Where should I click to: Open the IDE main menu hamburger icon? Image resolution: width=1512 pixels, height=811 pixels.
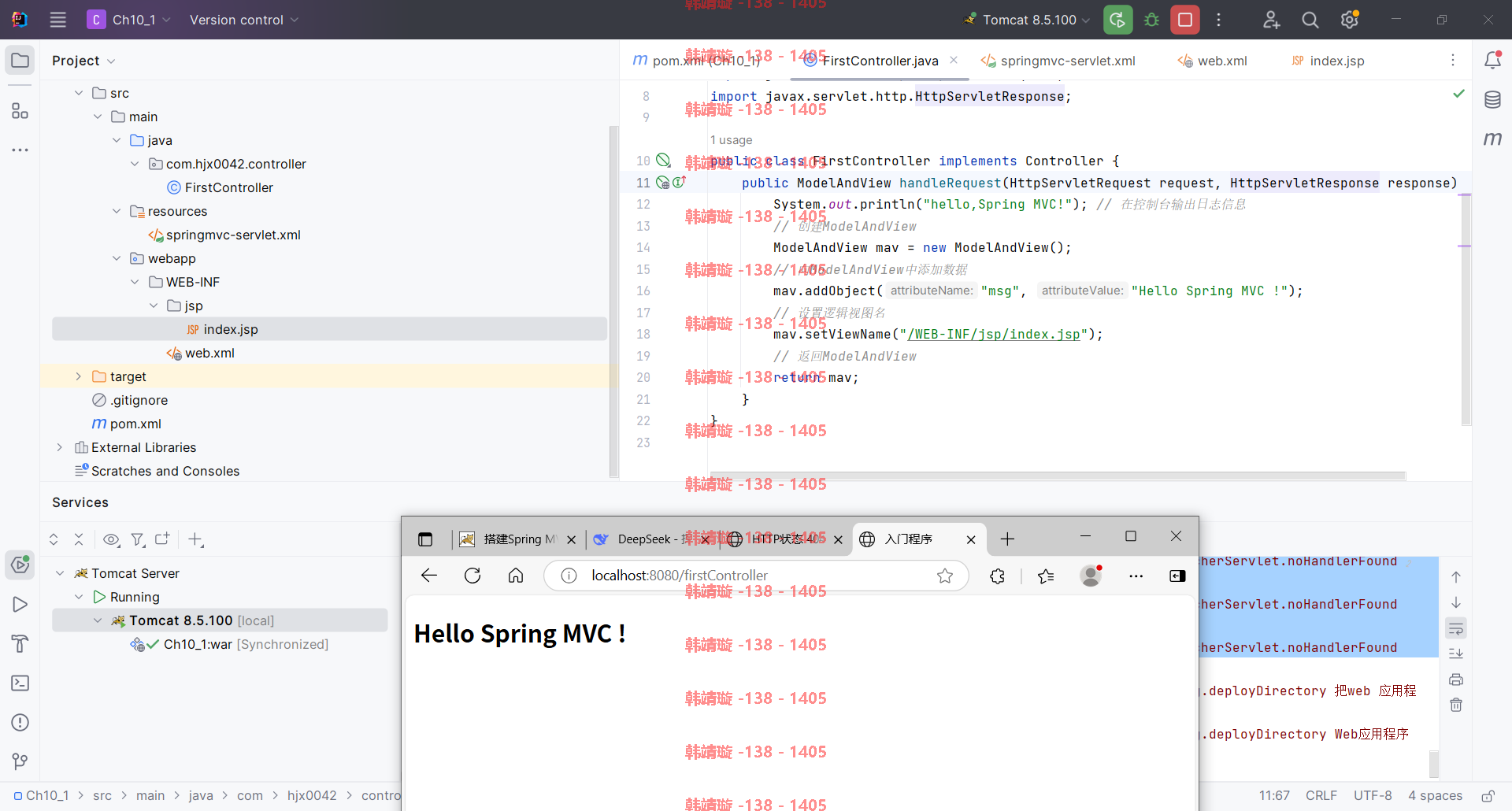[x=57, y=20]
